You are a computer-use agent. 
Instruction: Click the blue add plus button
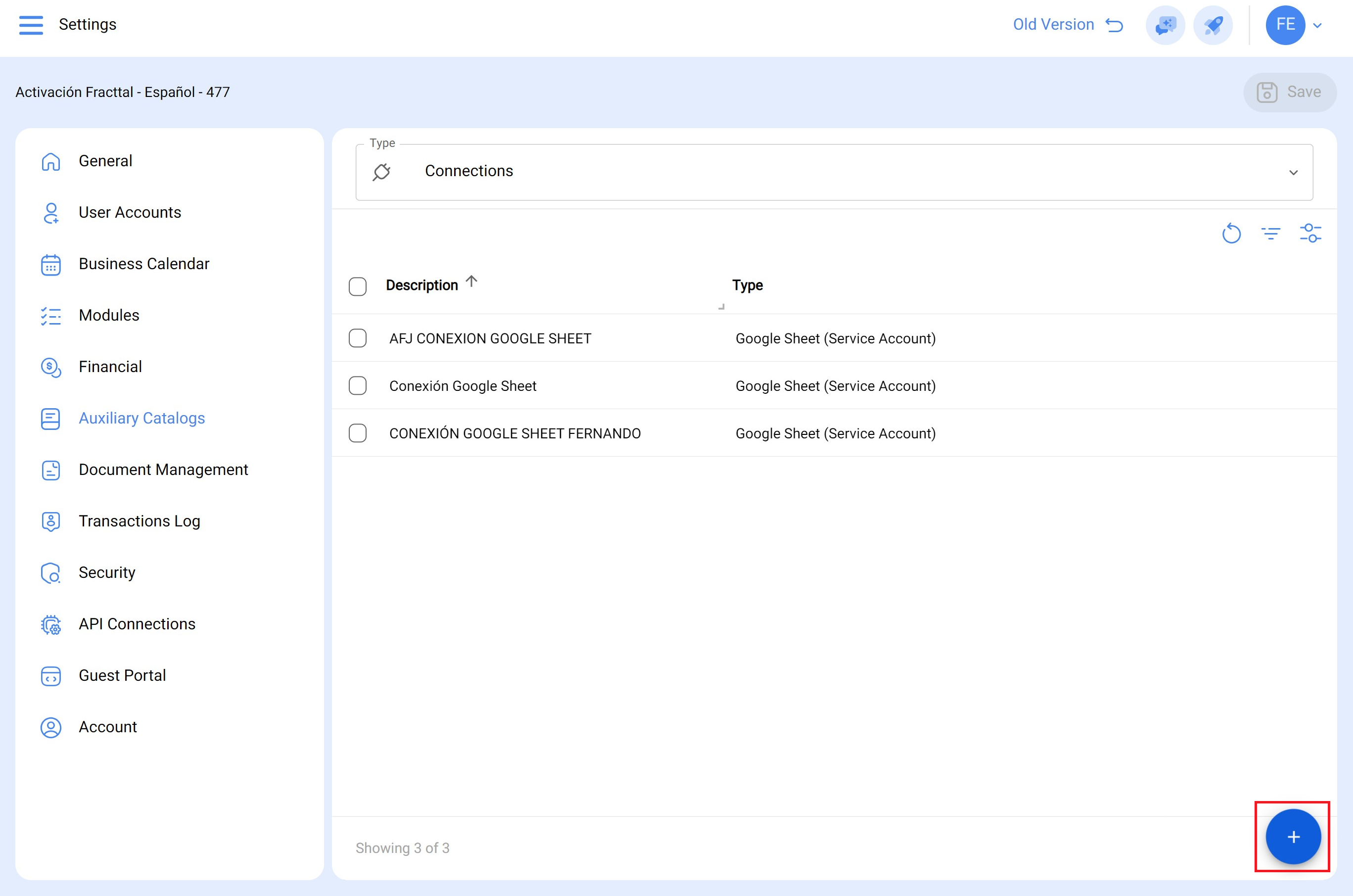1293,837
